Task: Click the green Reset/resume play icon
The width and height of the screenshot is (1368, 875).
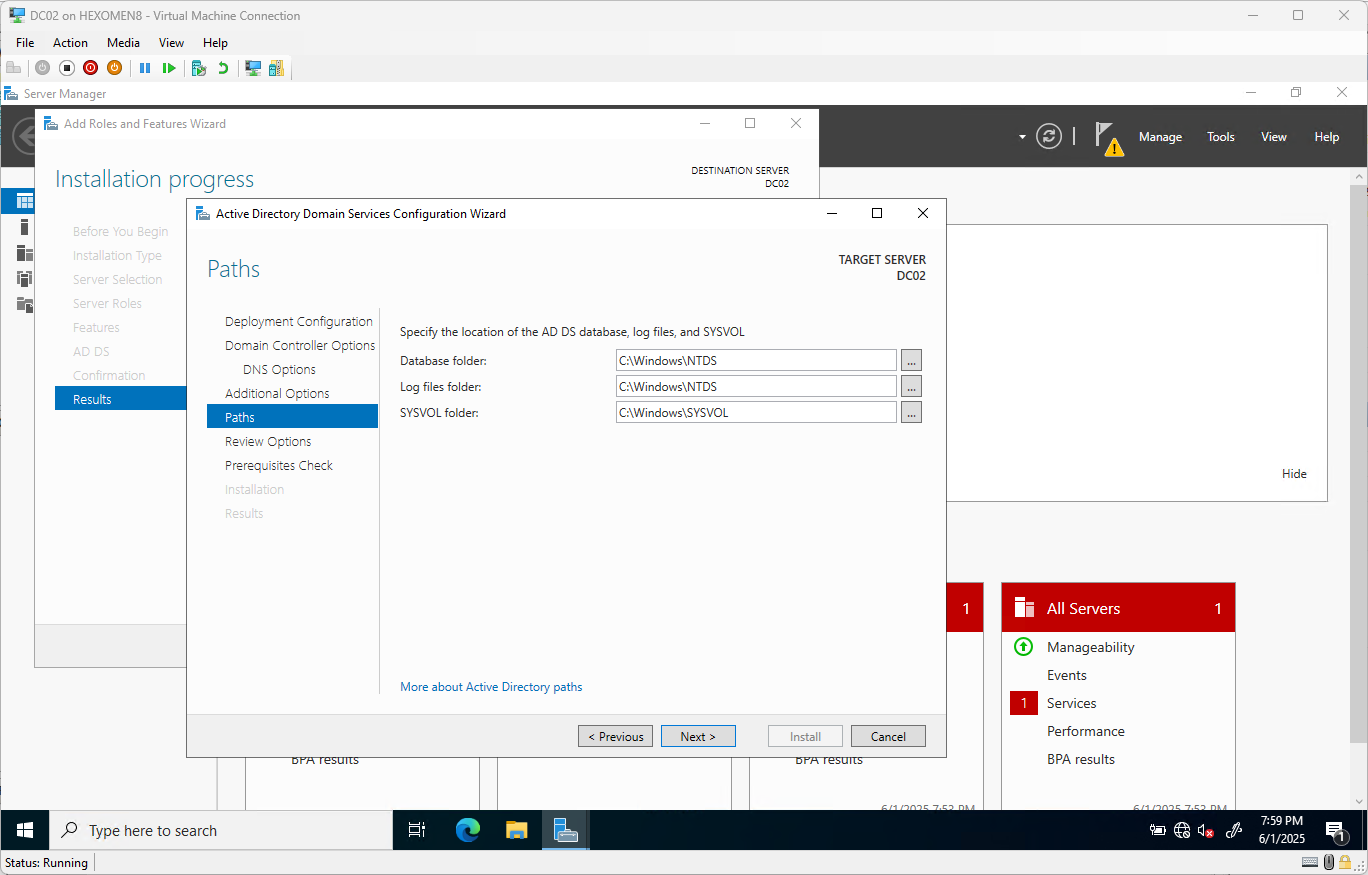Action: [x=169, y=68]
